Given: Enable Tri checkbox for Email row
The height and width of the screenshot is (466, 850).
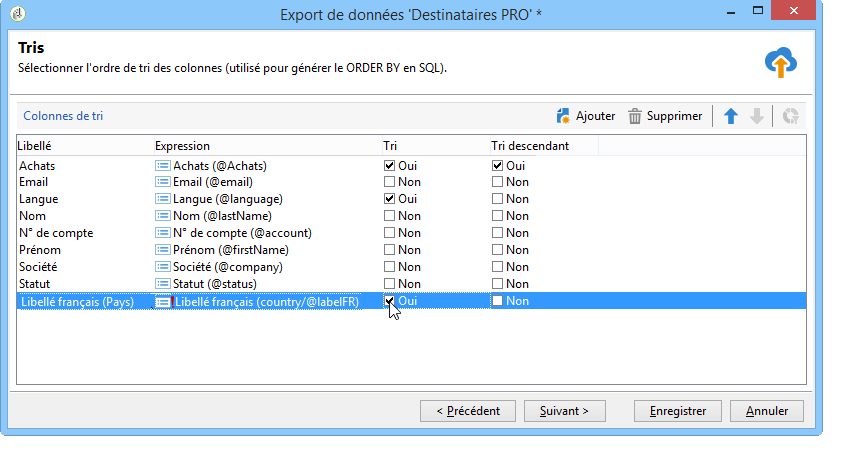Looking at the screenshot, I should pyautogui.click(x=389, y=182).
